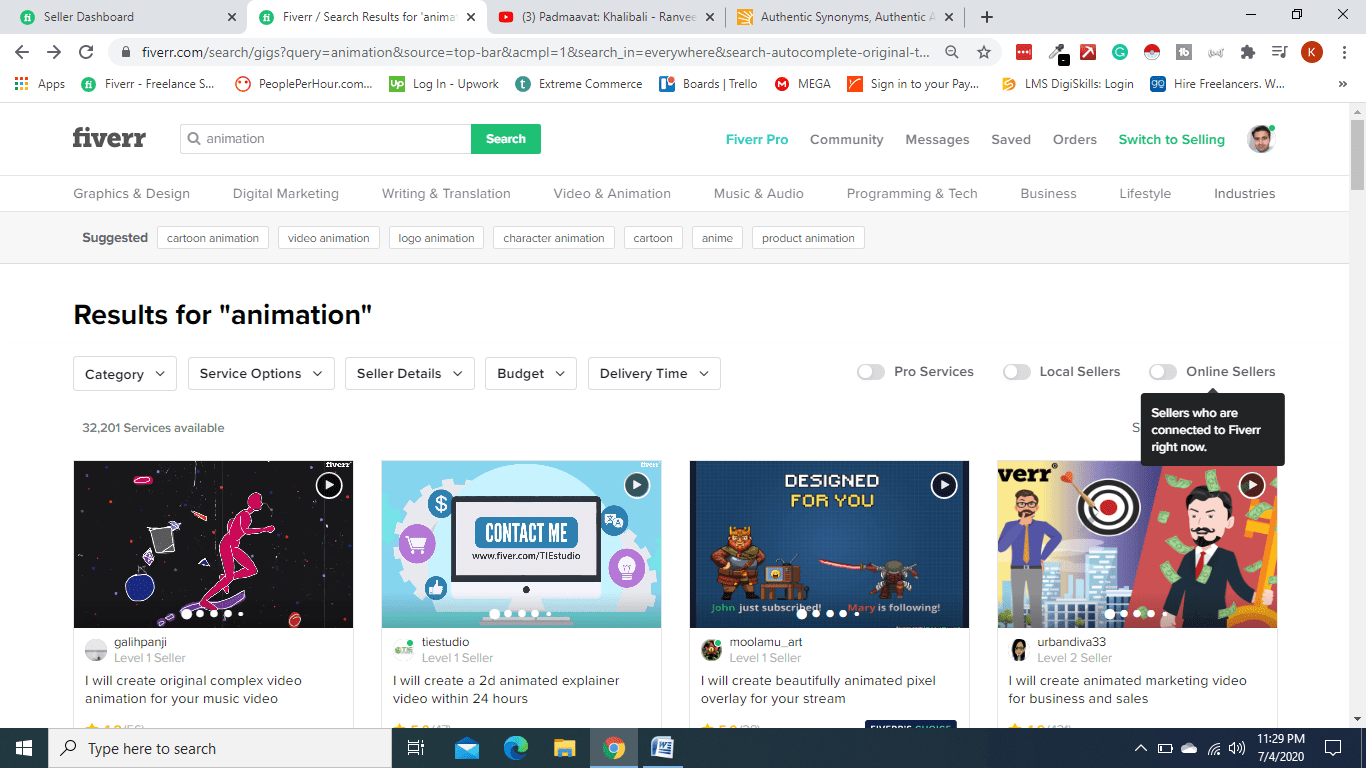
Task: Open Word from the taskbar
Action: click(x=662, y=748)
